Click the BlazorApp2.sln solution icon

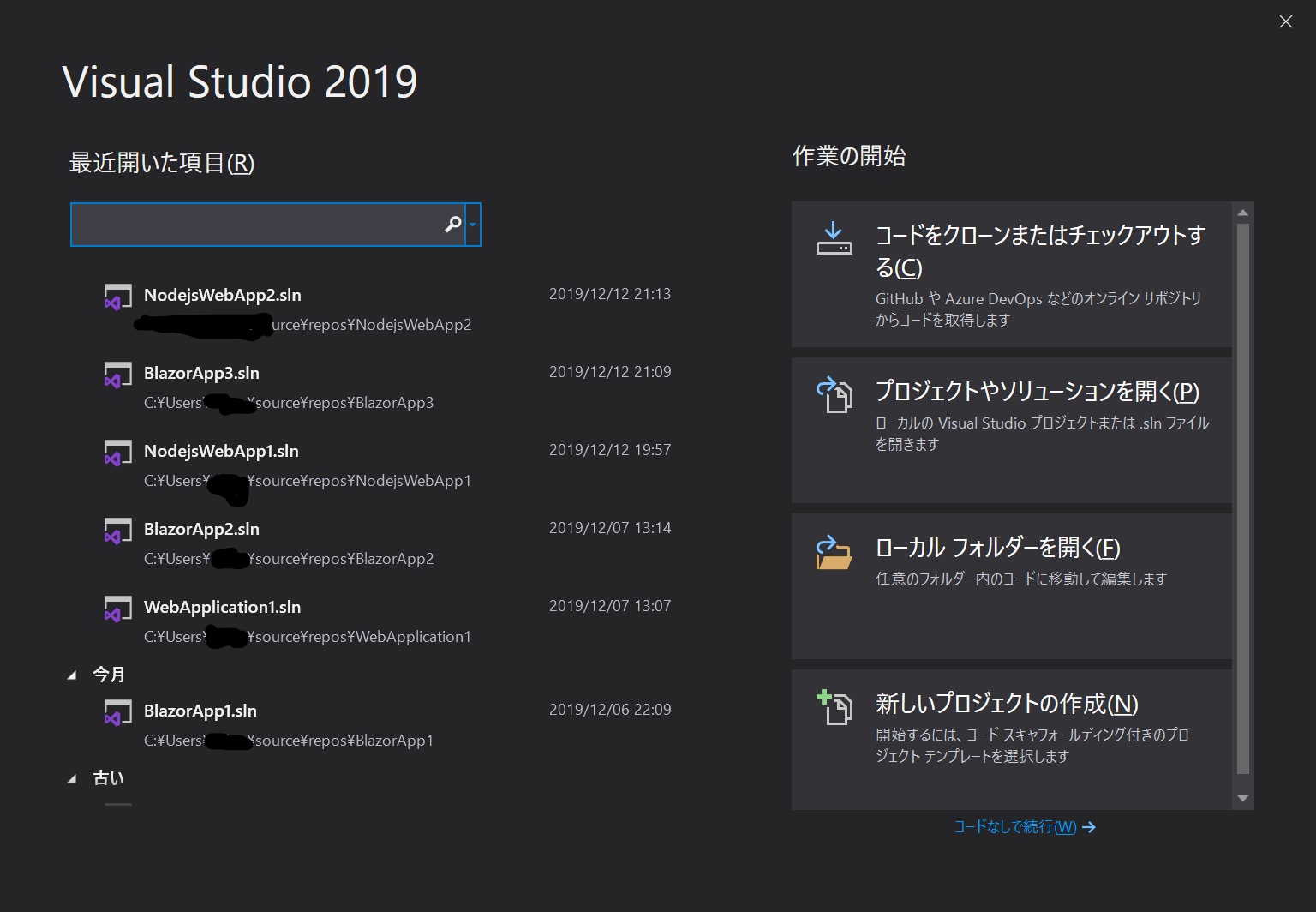click(x=117, y=531)
